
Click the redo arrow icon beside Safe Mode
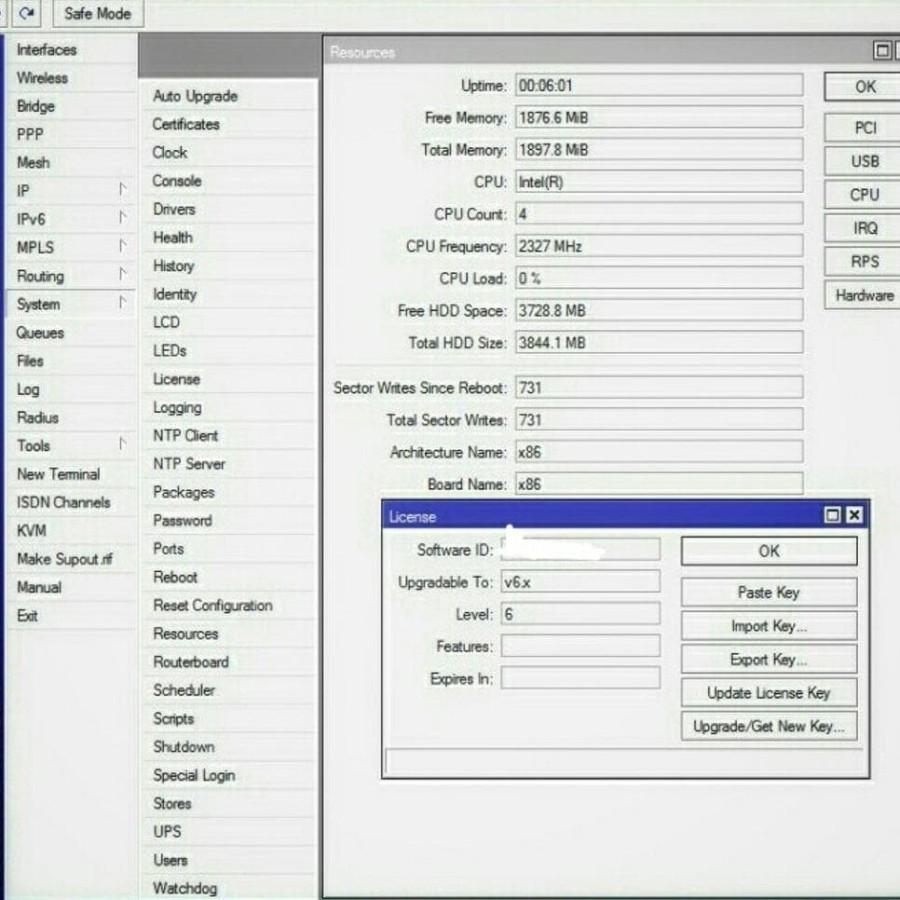coord(26,13)
